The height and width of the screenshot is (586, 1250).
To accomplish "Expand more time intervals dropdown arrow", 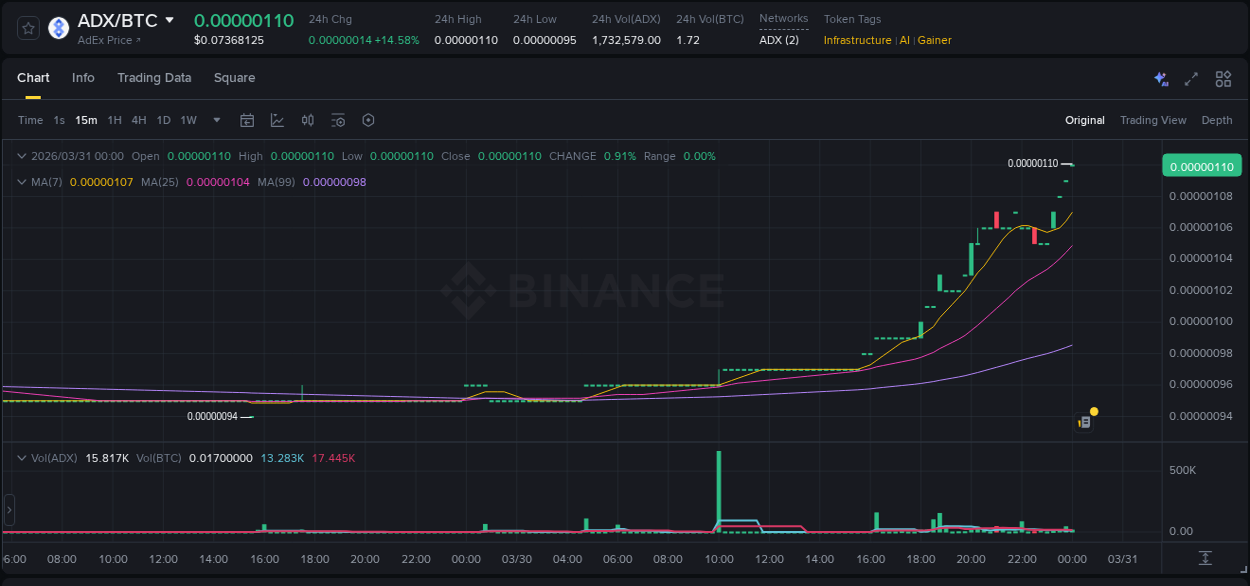I will [x=217, y=120].
